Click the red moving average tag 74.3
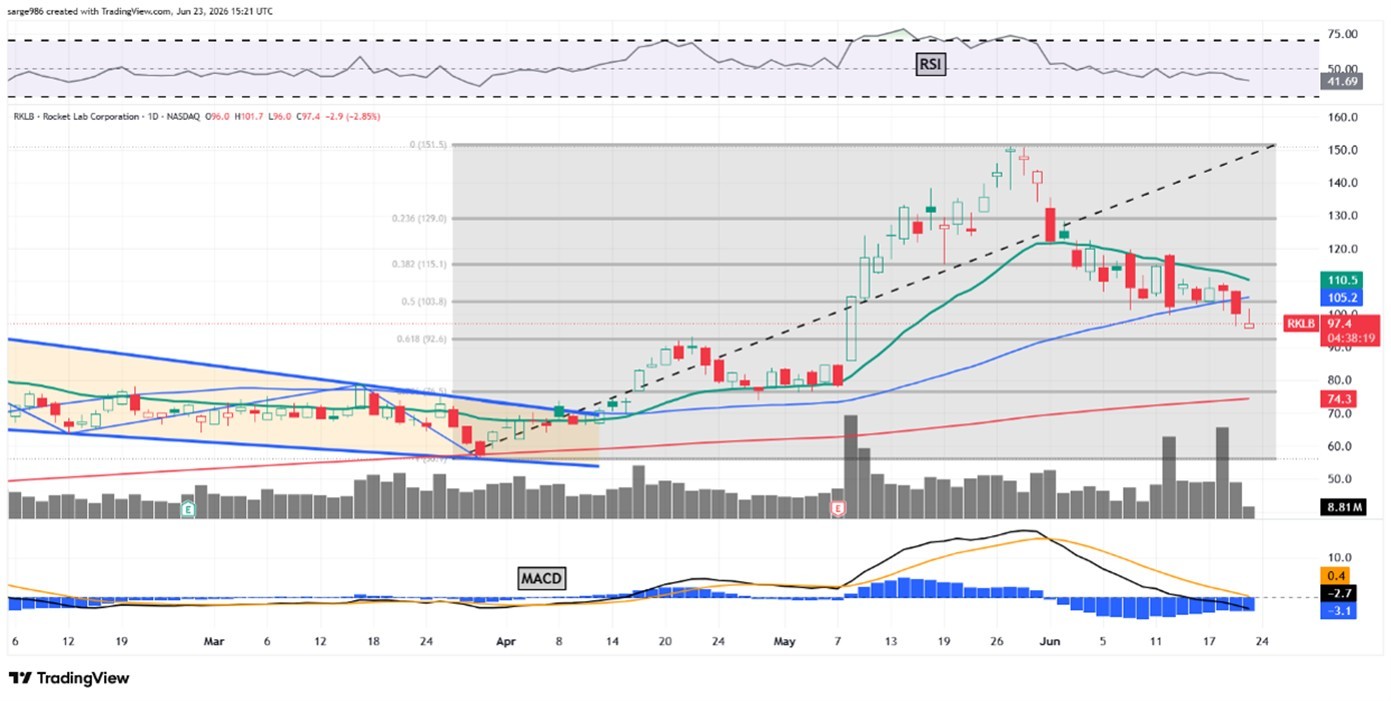Screen dimensions: 1391x701 [x=1336, y=398]
